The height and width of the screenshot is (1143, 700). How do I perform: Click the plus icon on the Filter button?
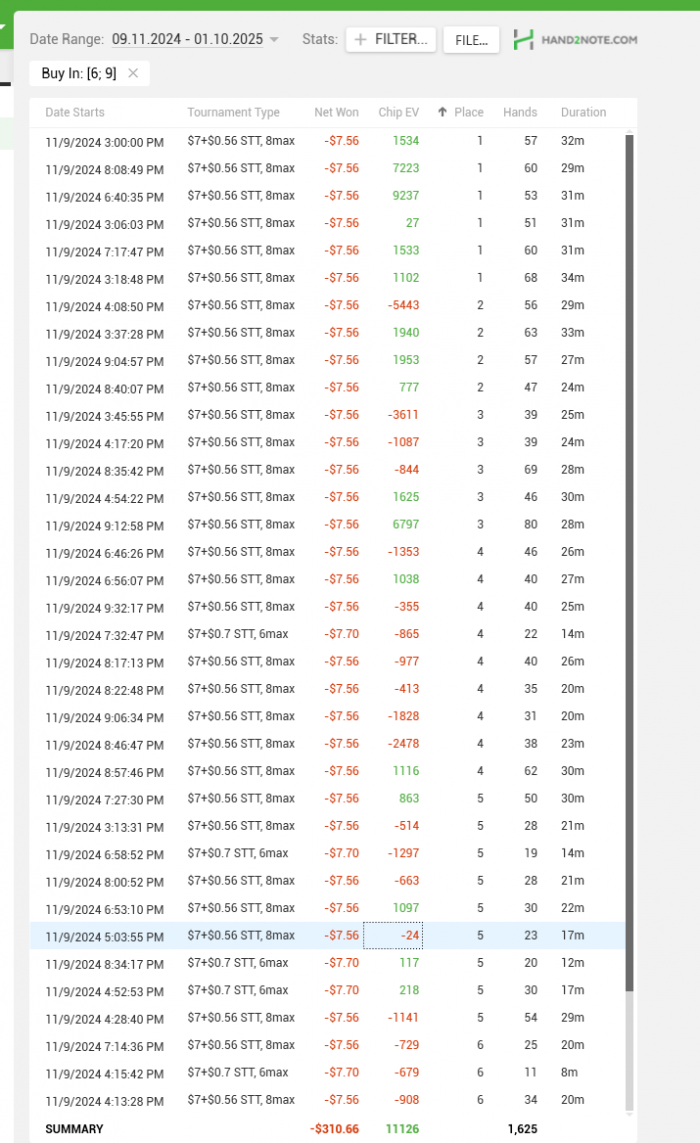click(361, 40)
